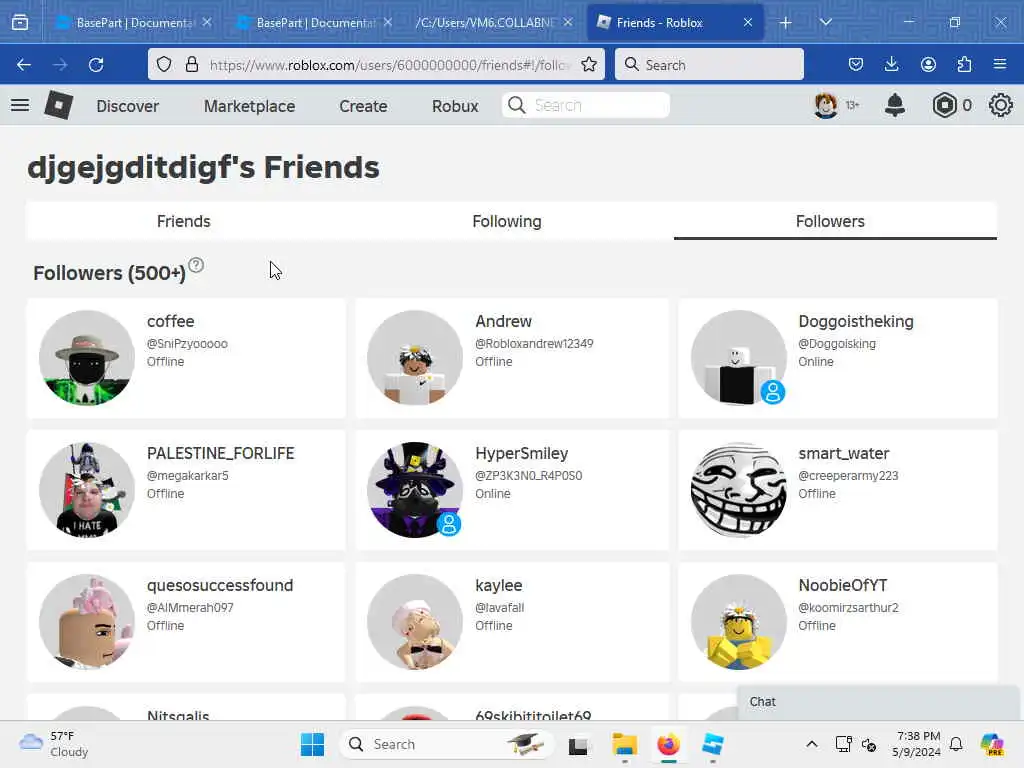This screenshot has height=768, width=1024.
Task: Click the Roblox logo home icon
Action: 58,105
